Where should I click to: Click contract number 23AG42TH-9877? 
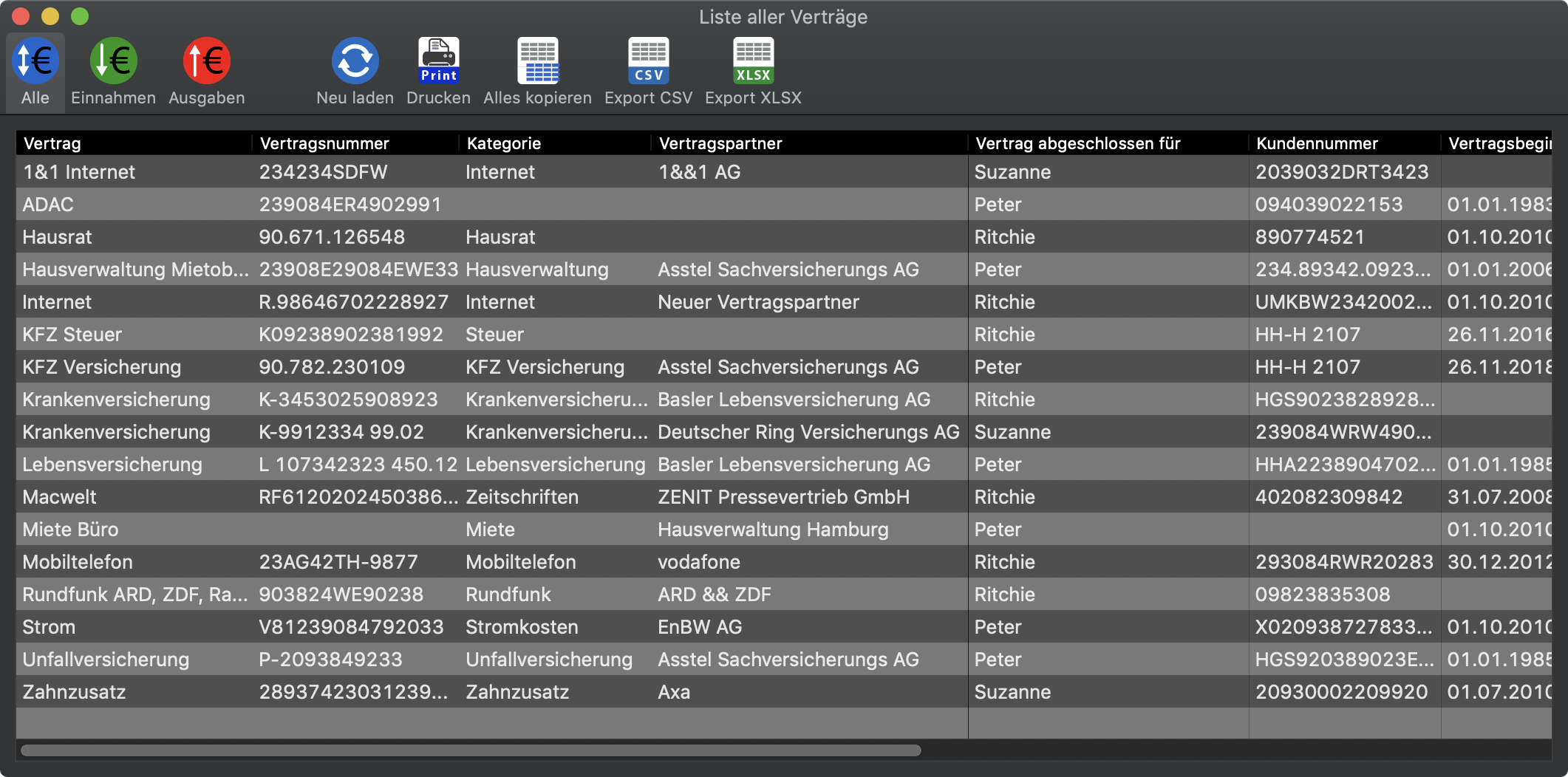(x=338, y=562)
